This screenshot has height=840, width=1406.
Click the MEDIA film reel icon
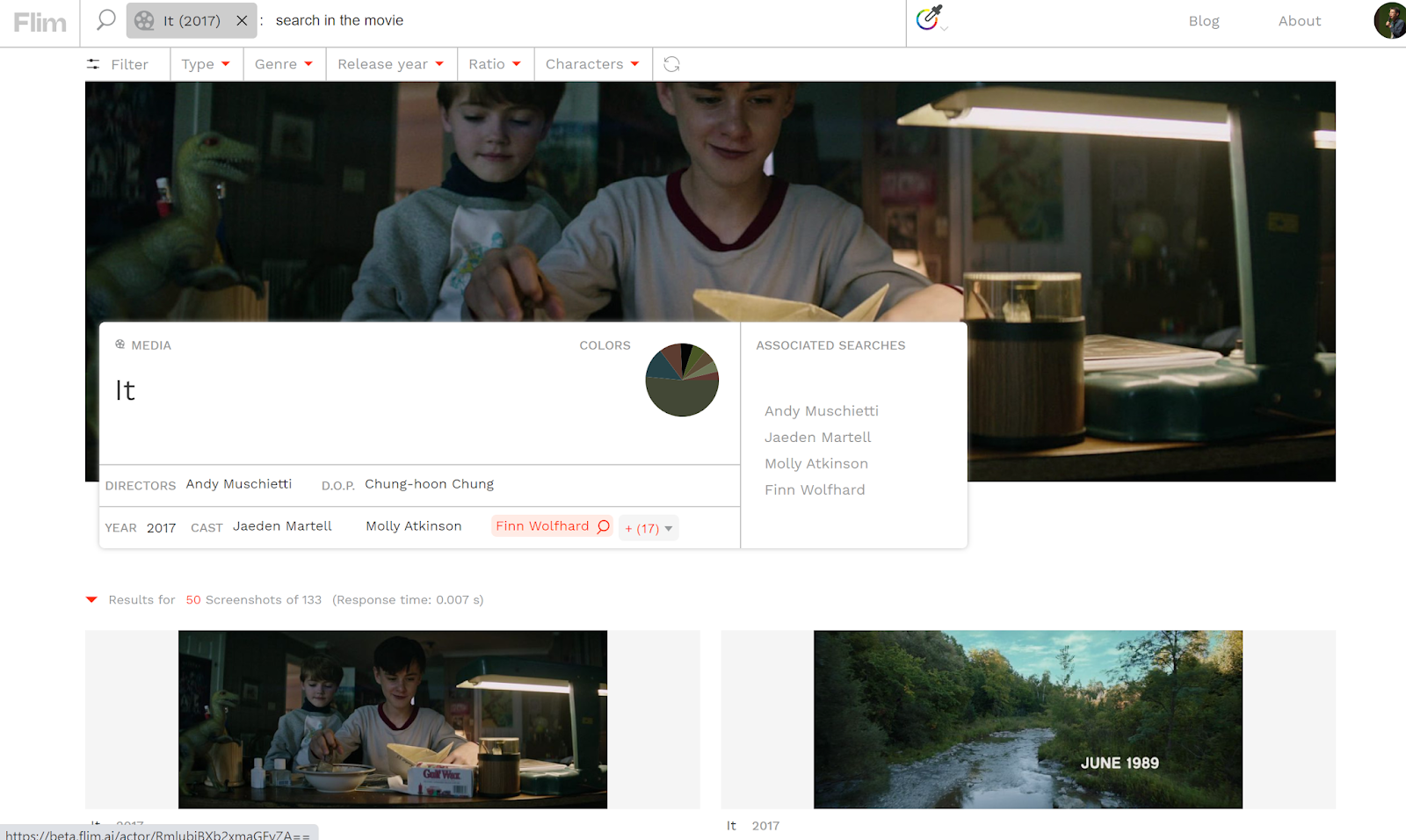point(120,344)
